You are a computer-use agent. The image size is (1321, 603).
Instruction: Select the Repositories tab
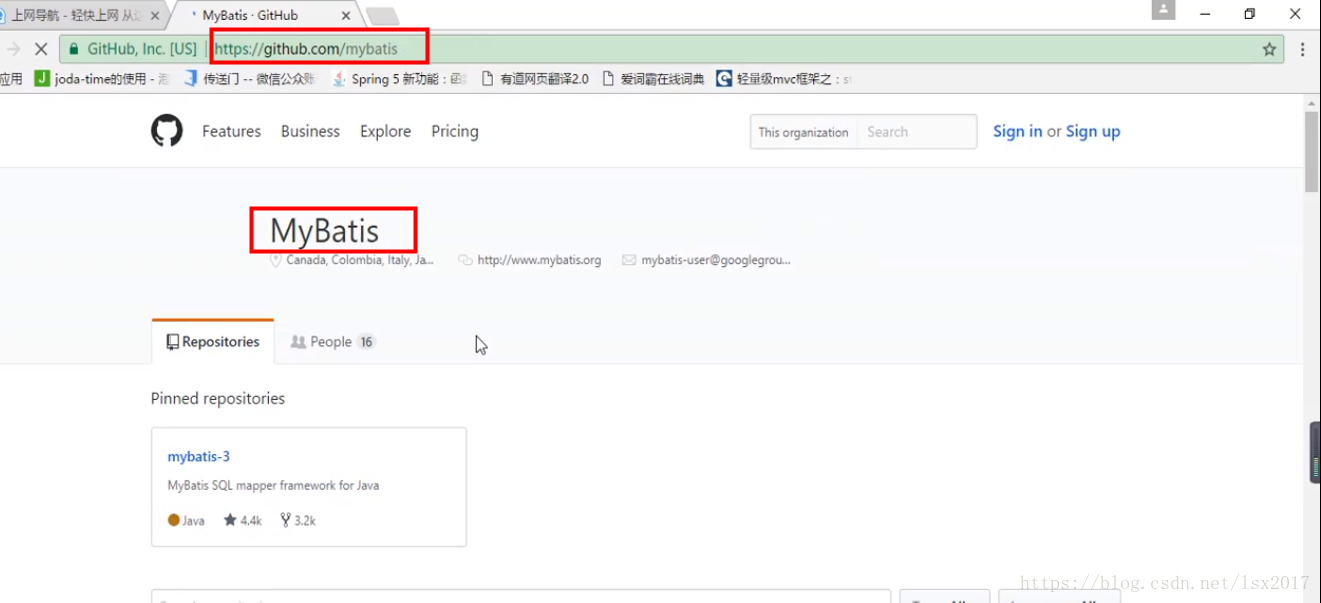[x=213, y=342]
